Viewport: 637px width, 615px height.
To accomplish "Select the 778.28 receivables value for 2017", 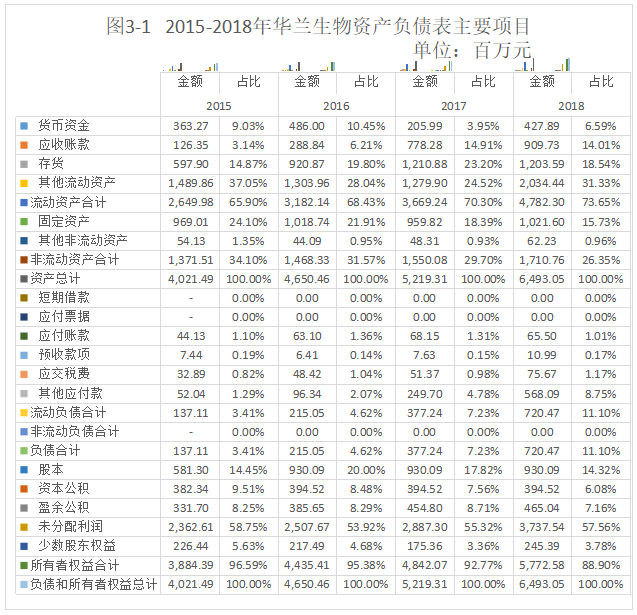I will [425, 145].
